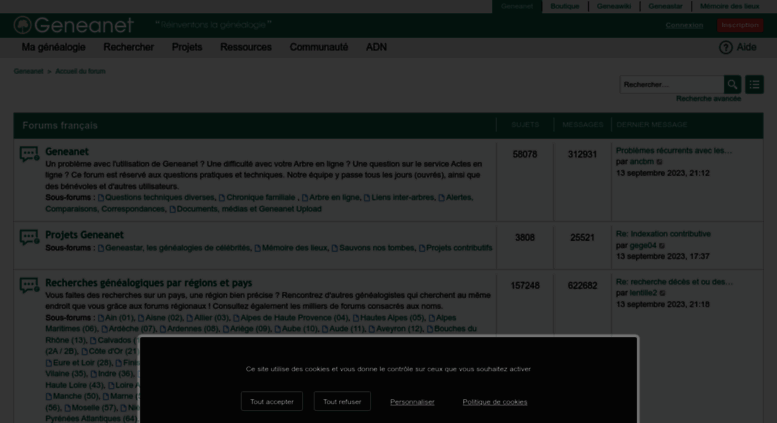This screenshot has width=777, height=423.
Task: Click in the Rechercher search field
Action: [671, 85]
